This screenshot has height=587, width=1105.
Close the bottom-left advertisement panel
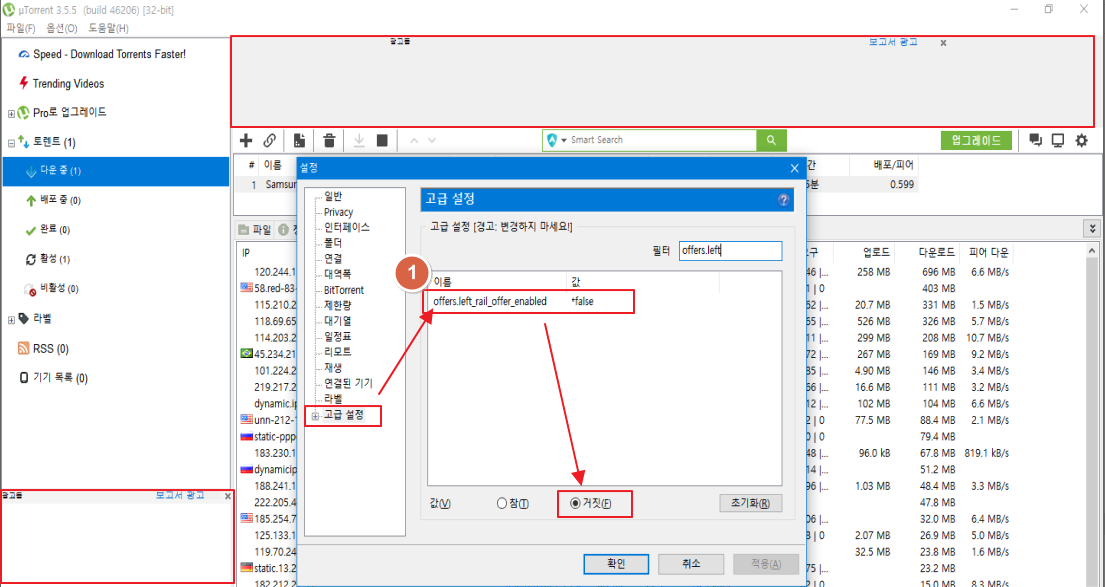228,496
